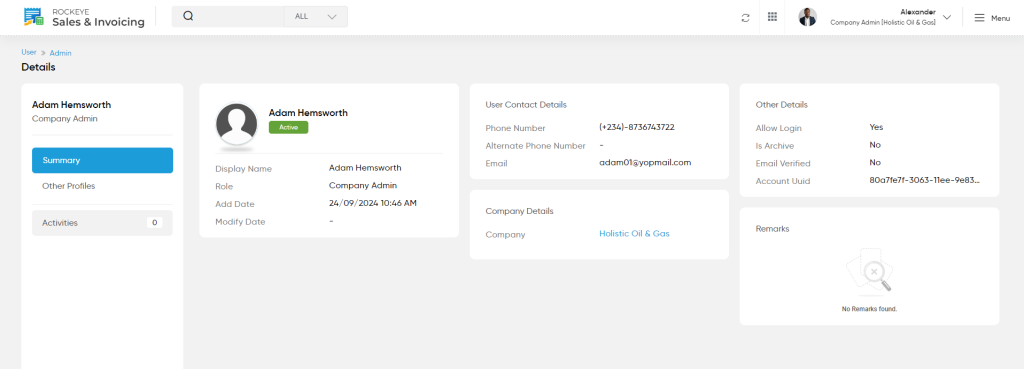The height and width of the screenshot is (369, 1024).
Task: Click the truncated Account Uuid value
Action: (x=925, y=180)
